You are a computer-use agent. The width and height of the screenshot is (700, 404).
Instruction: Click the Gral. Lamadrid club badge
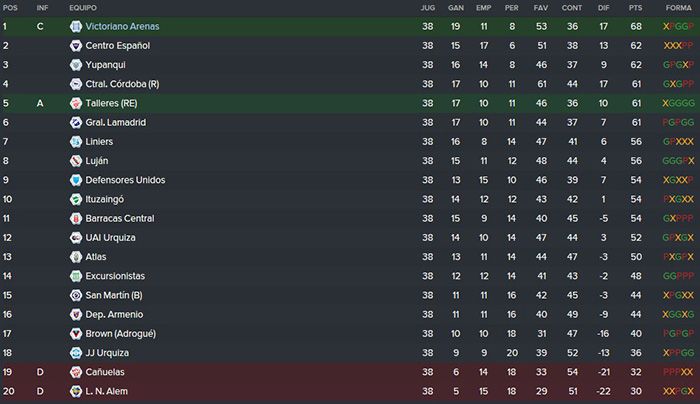pyautogui.click(x=76, y=122)
